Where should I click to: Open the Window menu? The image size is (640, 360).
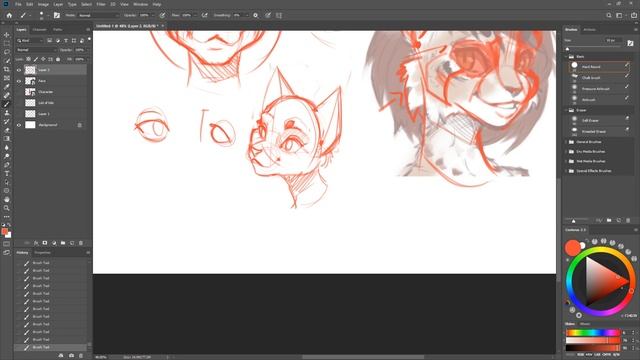coord(140,4)
